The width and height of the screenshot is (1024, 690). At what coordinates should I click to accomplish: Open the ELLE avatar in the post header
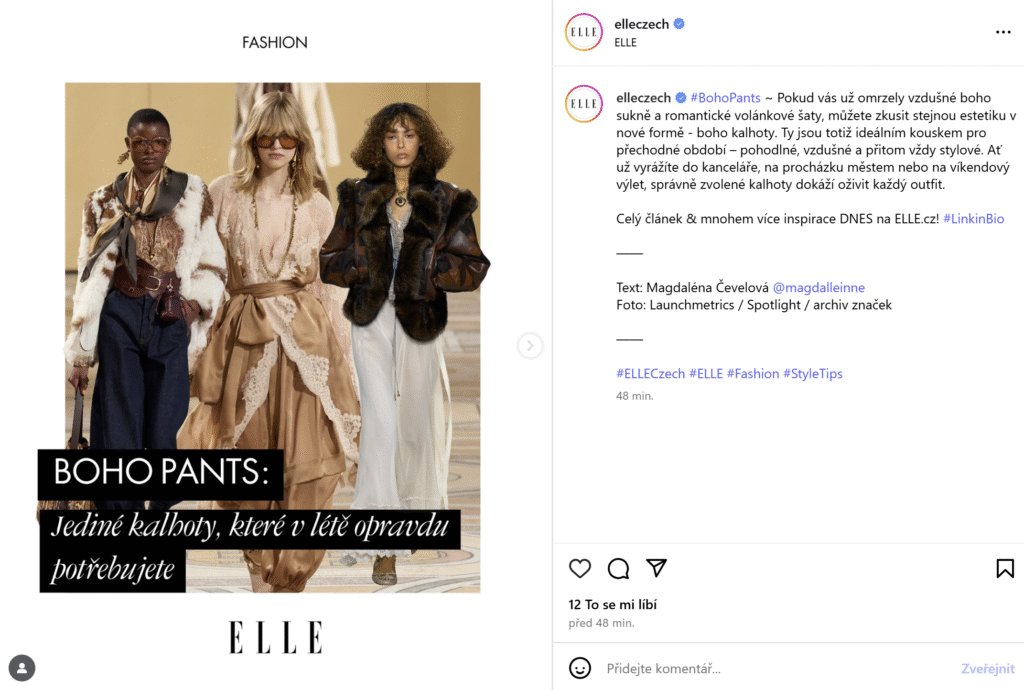click(x=584, y=32)
